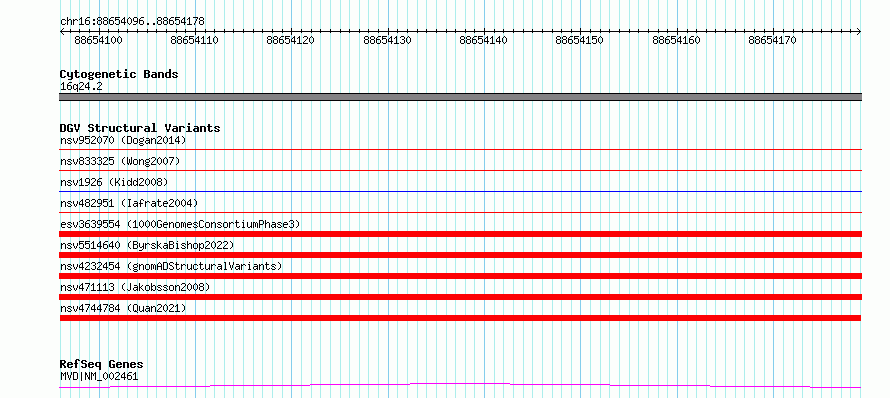This screenshot has height=398, width=890.
Task: Open variant nsv1926 (Kidd2008)
Action: pyautogui.click(x=114, y=182)
